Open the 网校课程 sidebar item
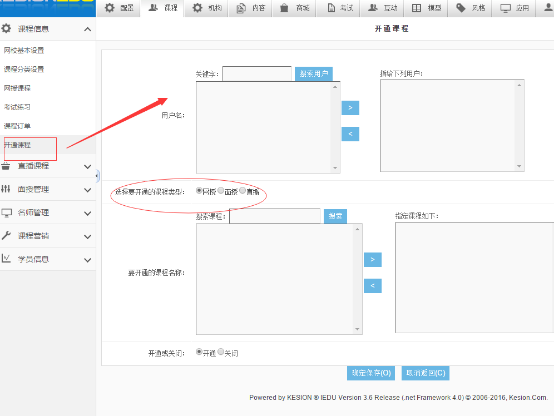Image resolution: width=554 pixels, height=416 pixels. (17, 88)
